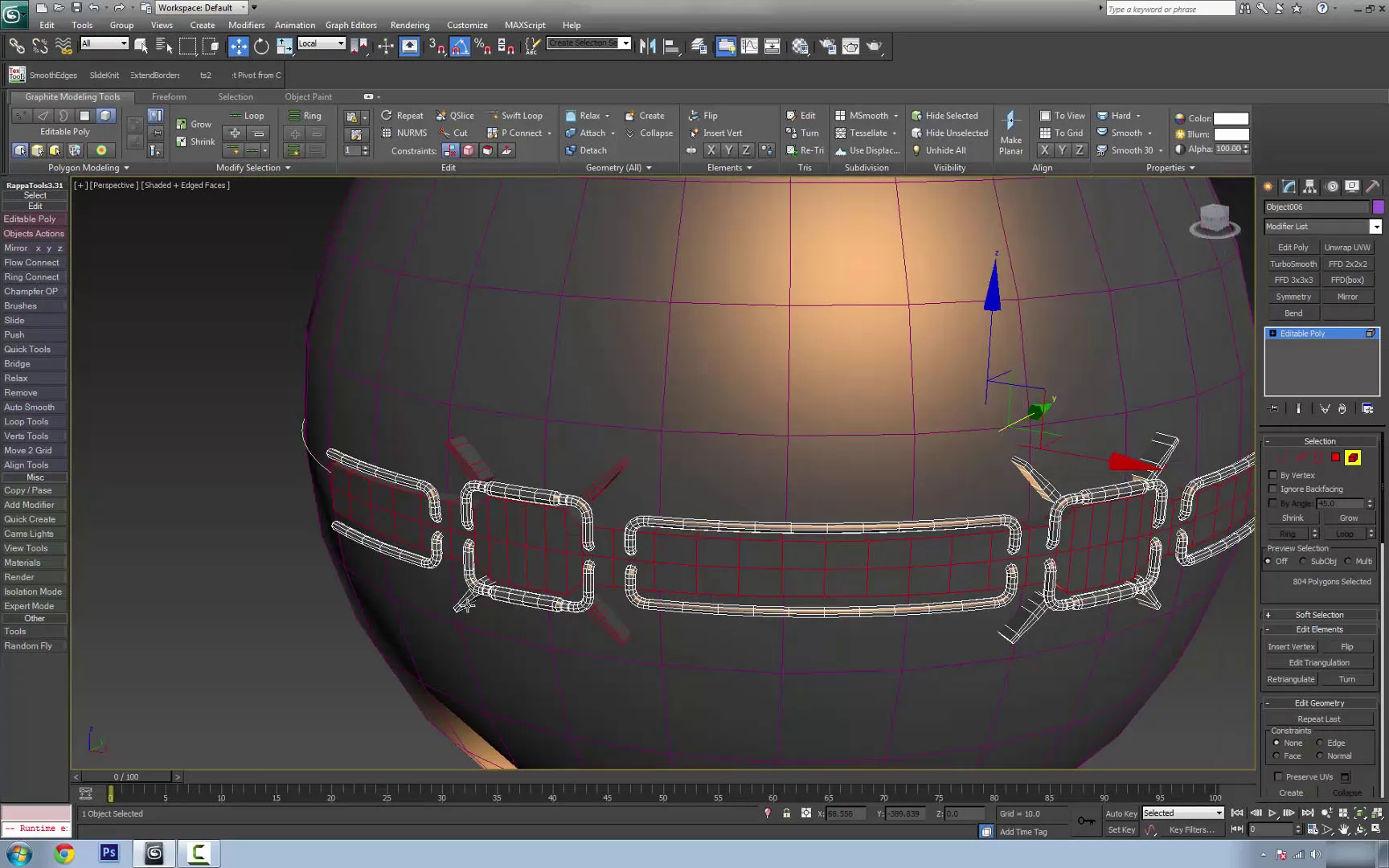The height and width of the screenshot is (868, 1389).
Task: Collapse the Selection rollout
Action: 1320,441
